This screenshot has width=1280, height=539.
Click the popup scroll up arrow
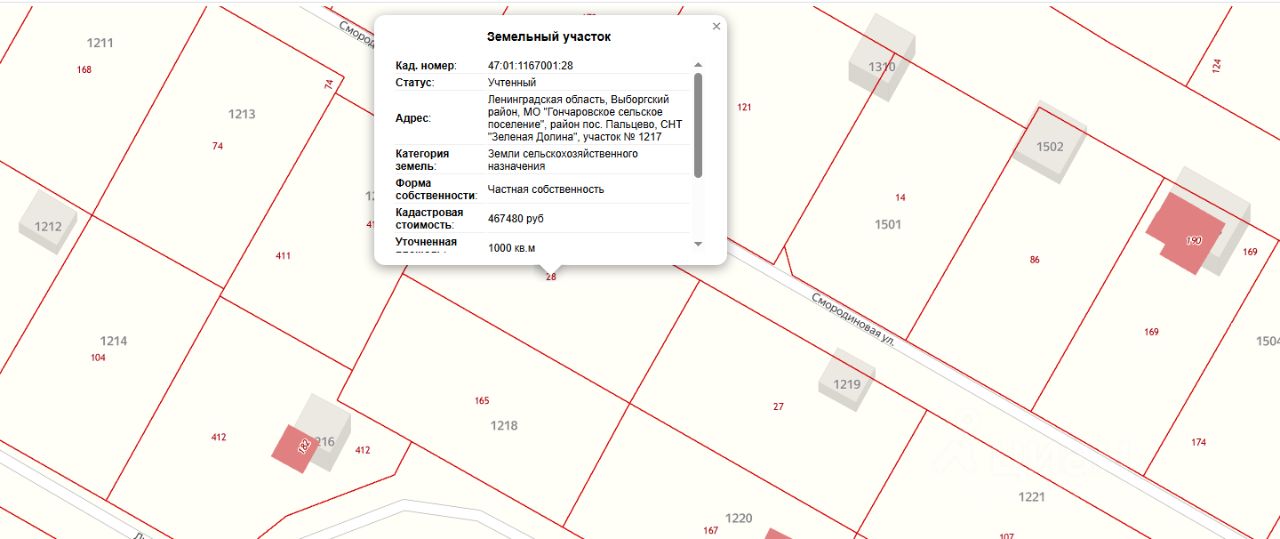(x=697, y=66)
